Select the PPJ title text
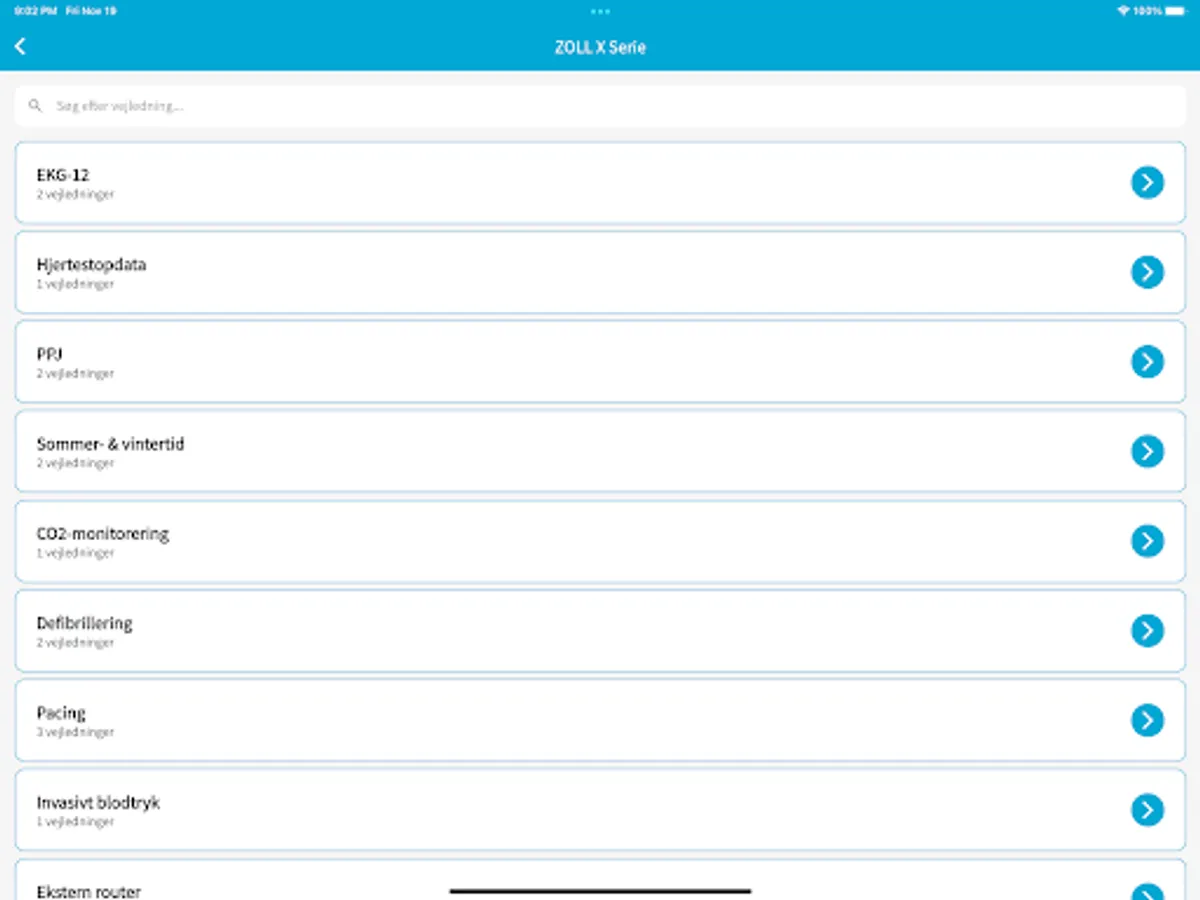 [x=50, y=354]
